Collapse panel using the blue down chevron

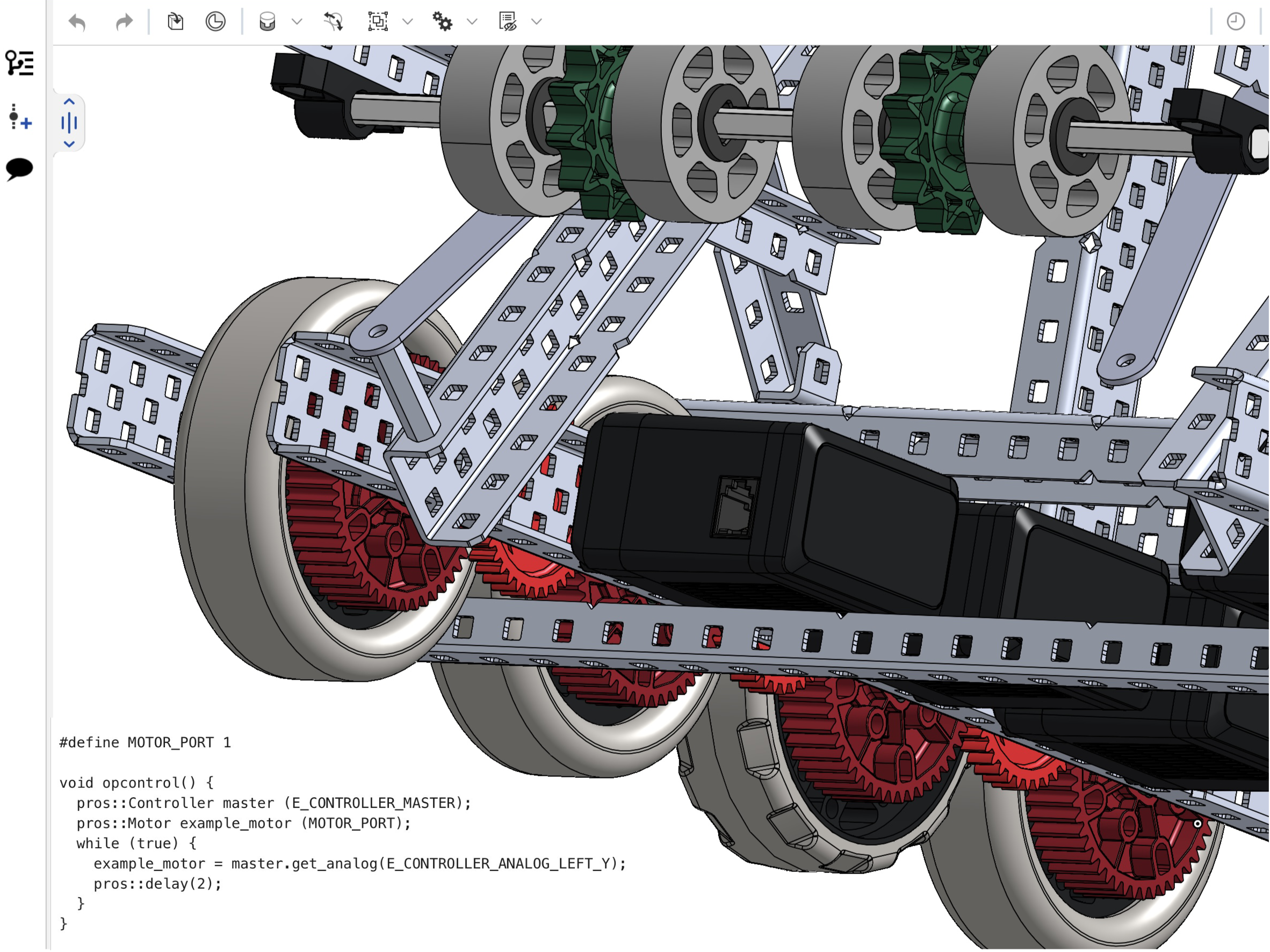click(x=70, y=145)
